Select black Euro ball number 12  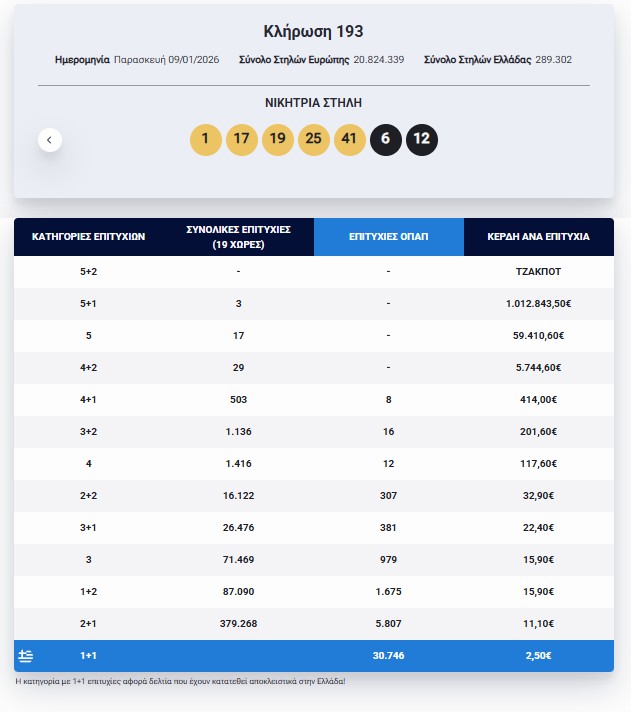pos(421,139)
